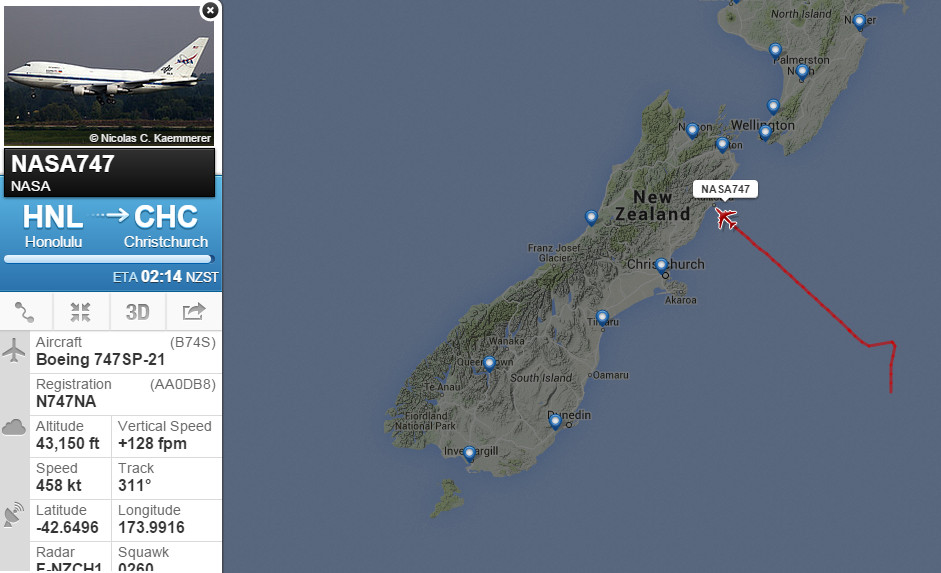Click the cloud icon beside Altitude row
941x573 pixels.
[x=14, y=427]
